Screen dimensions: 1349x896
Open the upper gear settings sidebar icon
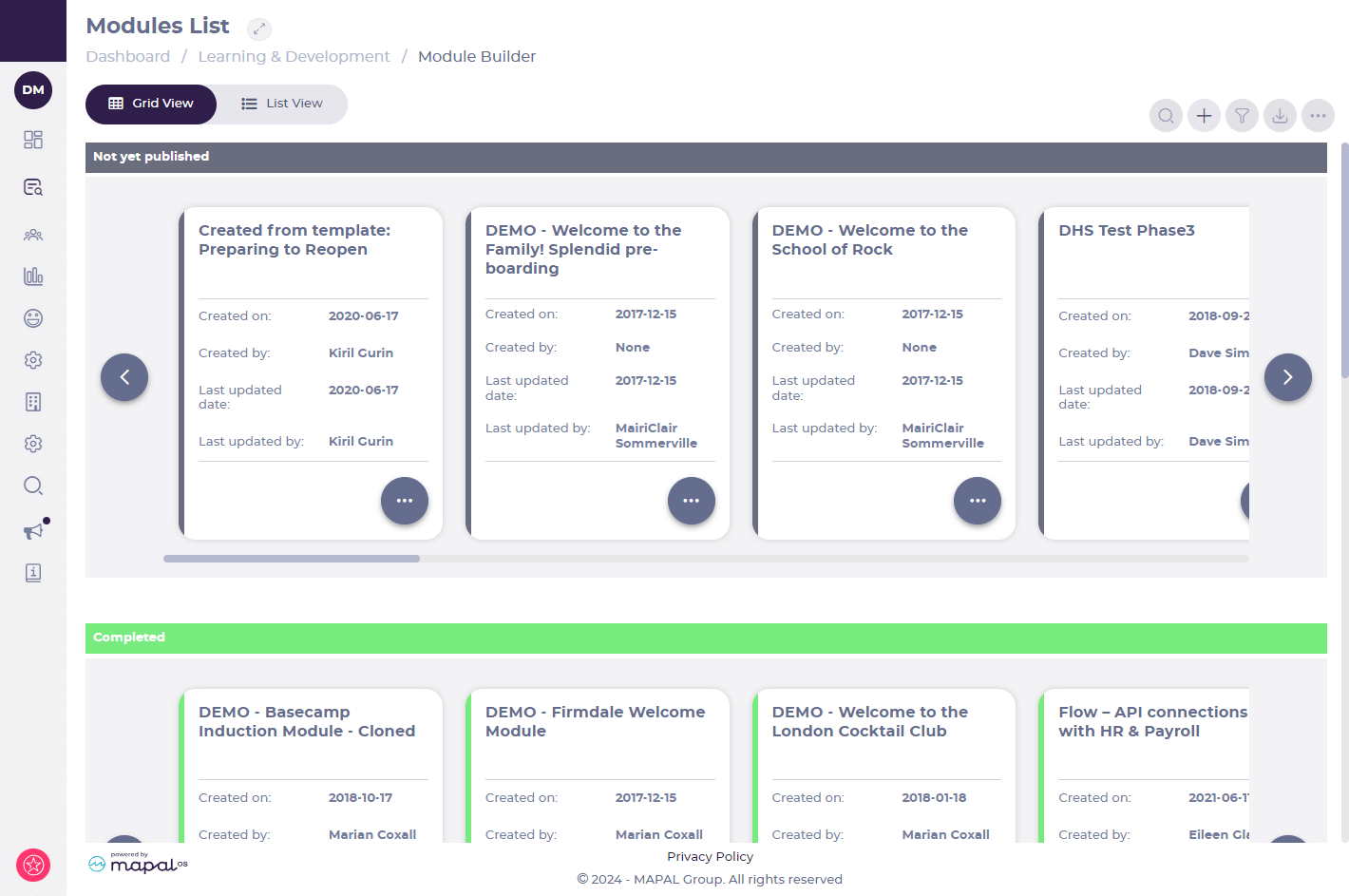point(33,360)
